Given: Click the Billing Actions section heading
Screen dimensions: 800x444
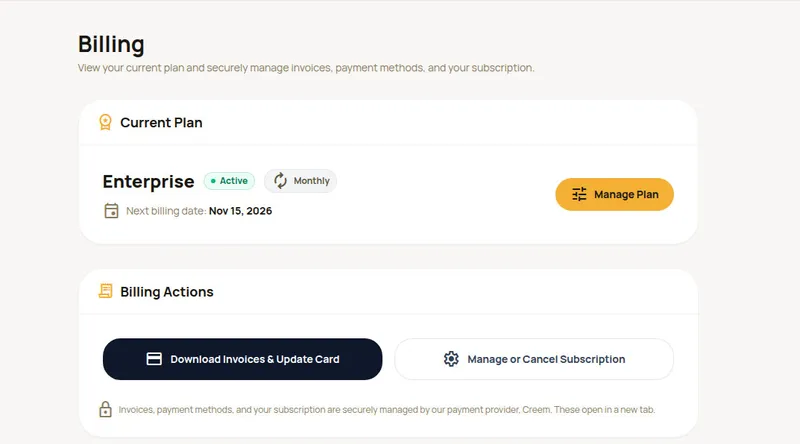Looking at the screenshot, I should (167, 291).
